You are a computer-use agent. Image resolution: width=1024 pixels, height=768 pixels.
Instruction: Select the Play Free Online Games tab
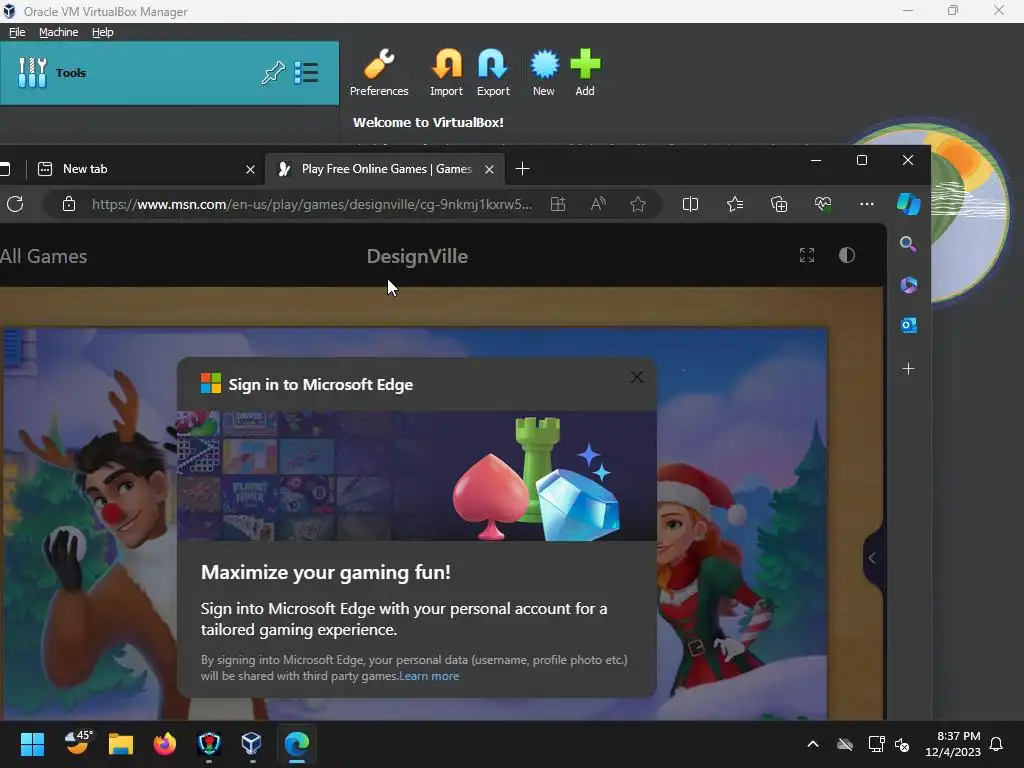click(385, 169)
